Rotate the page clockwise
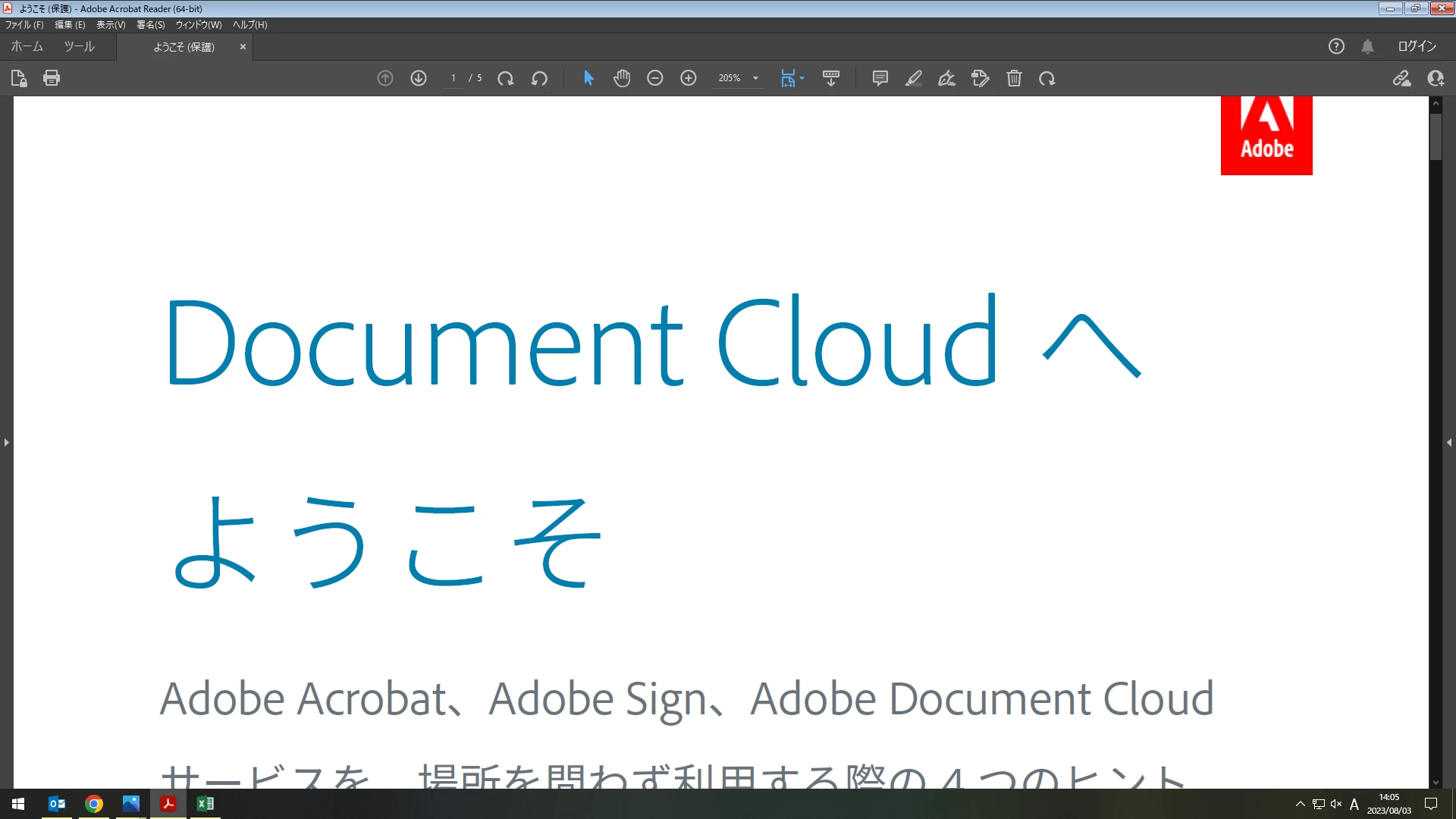 (506, 78)
